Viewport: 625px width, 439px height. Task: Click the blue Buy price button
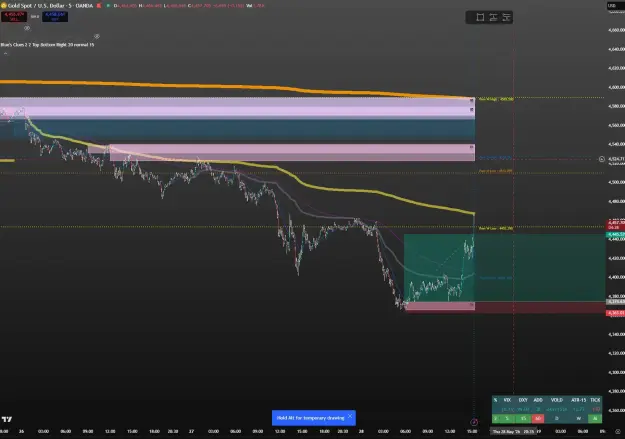(x=55, y=16)
